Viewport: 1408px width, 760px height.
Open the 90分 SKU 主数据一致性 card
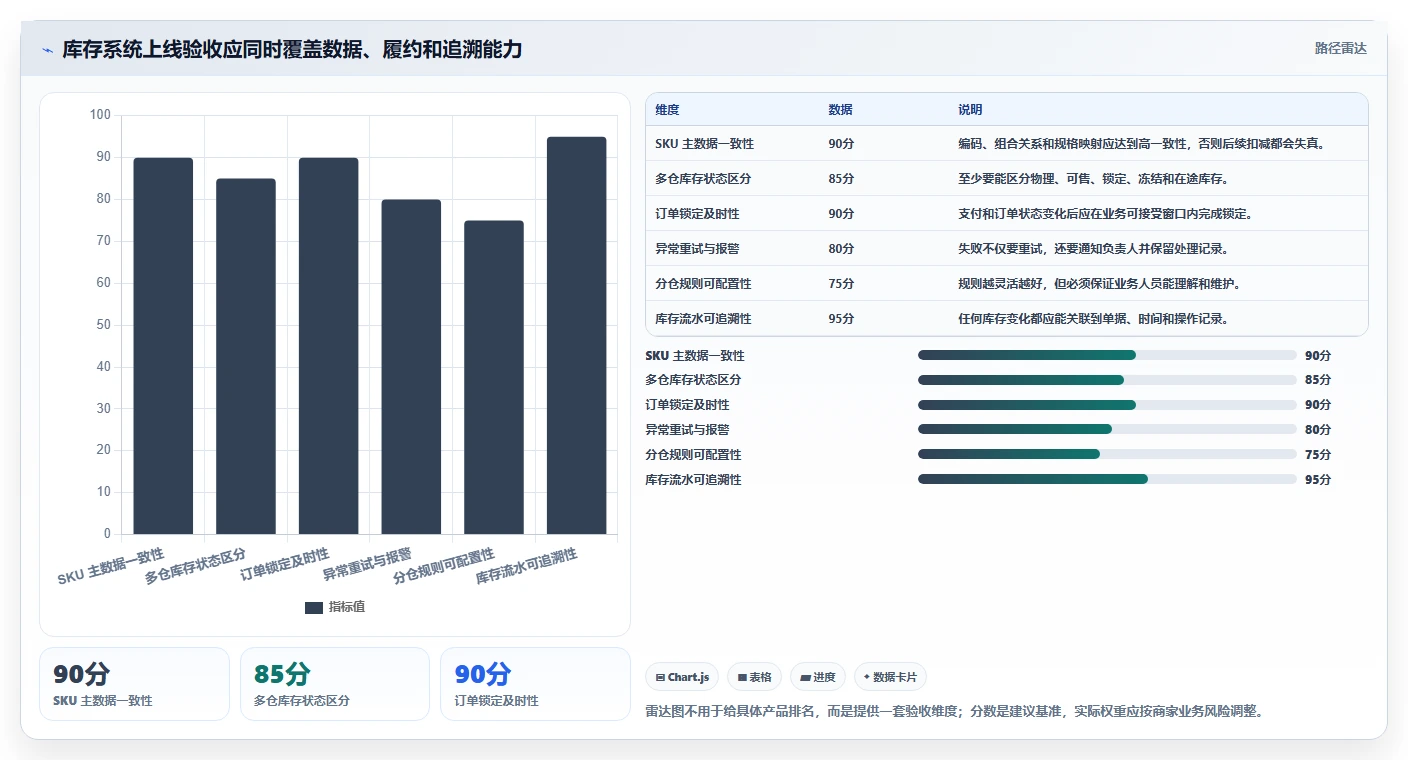pyautogui.click(x=134, y=684)
